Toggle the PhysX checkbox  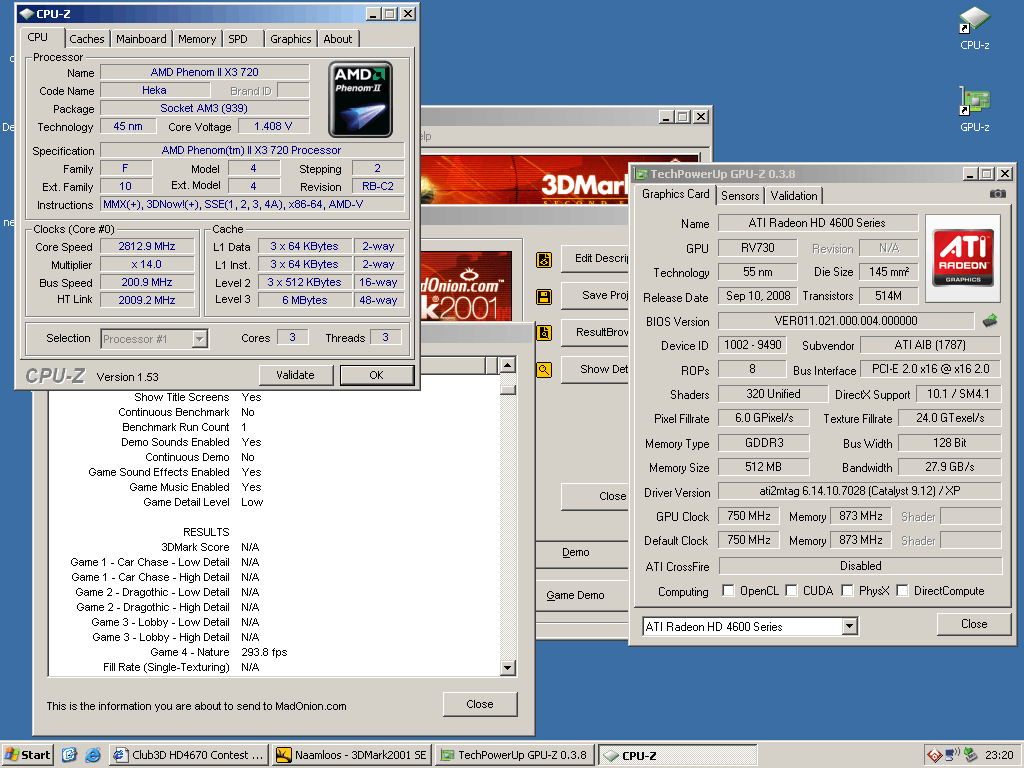click(848, 591)
